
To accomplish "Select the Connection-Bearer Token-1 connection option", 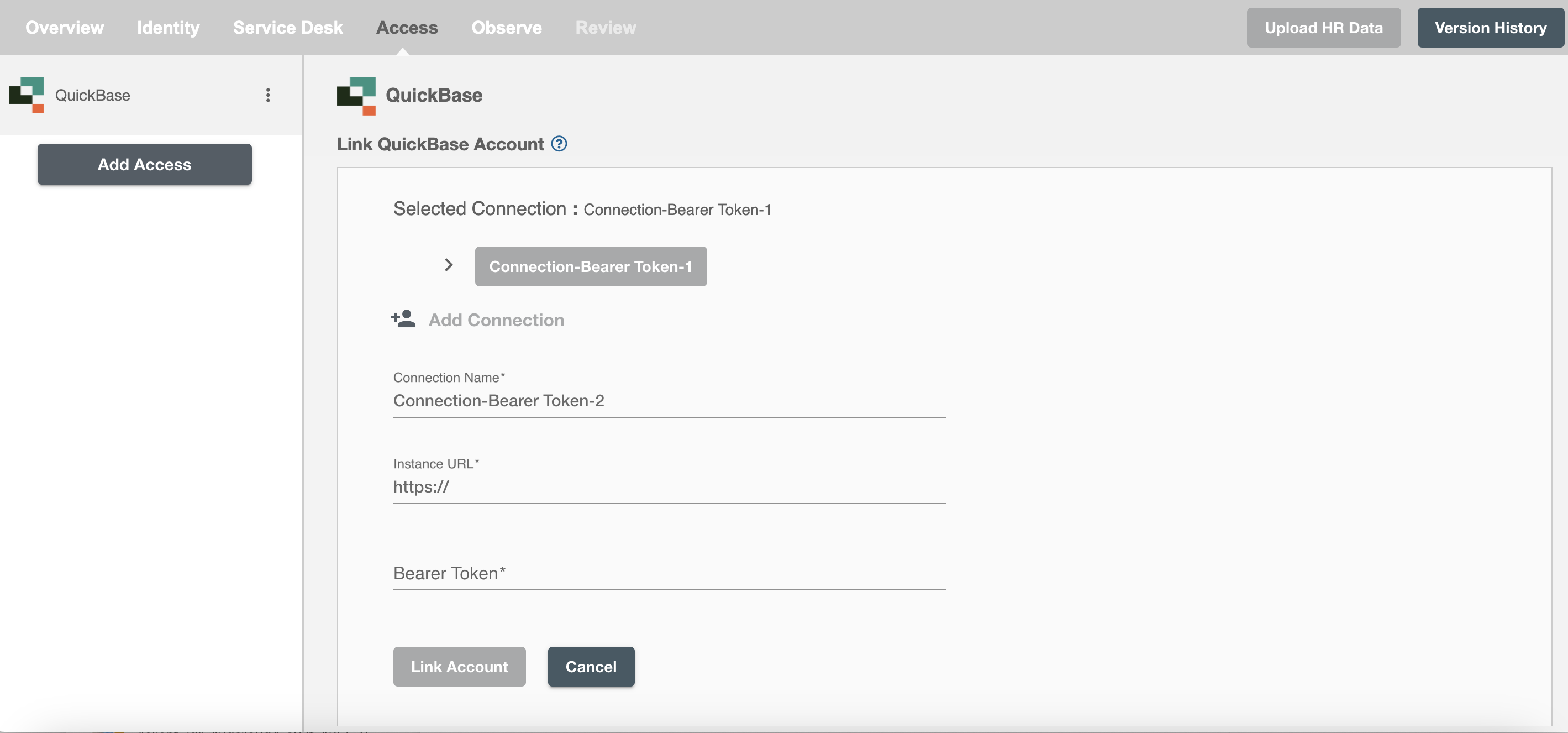I will click(x=591, y=266).
